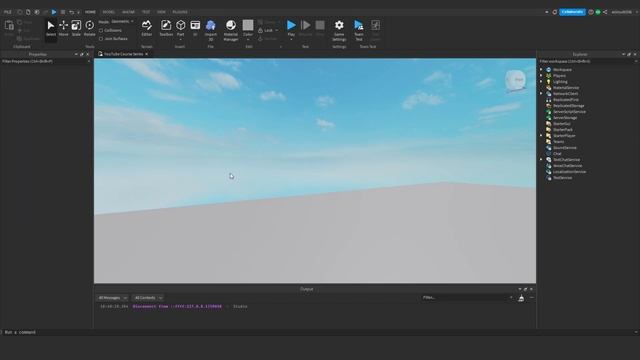Select MaterialService in Explorer
Screen dimensions: 640x360
pyautogui.click(x=566, y=88)
